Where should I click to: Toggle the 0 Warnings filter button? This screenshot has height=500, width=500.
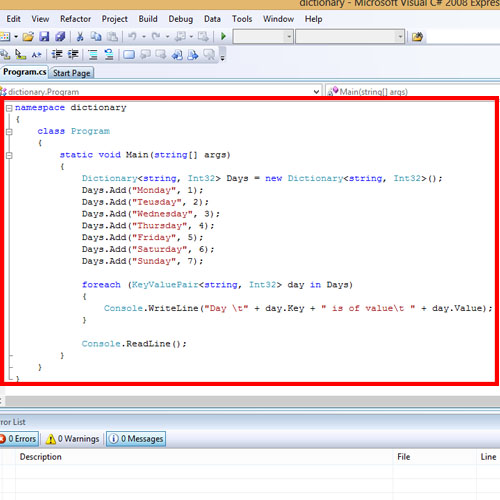73,439
